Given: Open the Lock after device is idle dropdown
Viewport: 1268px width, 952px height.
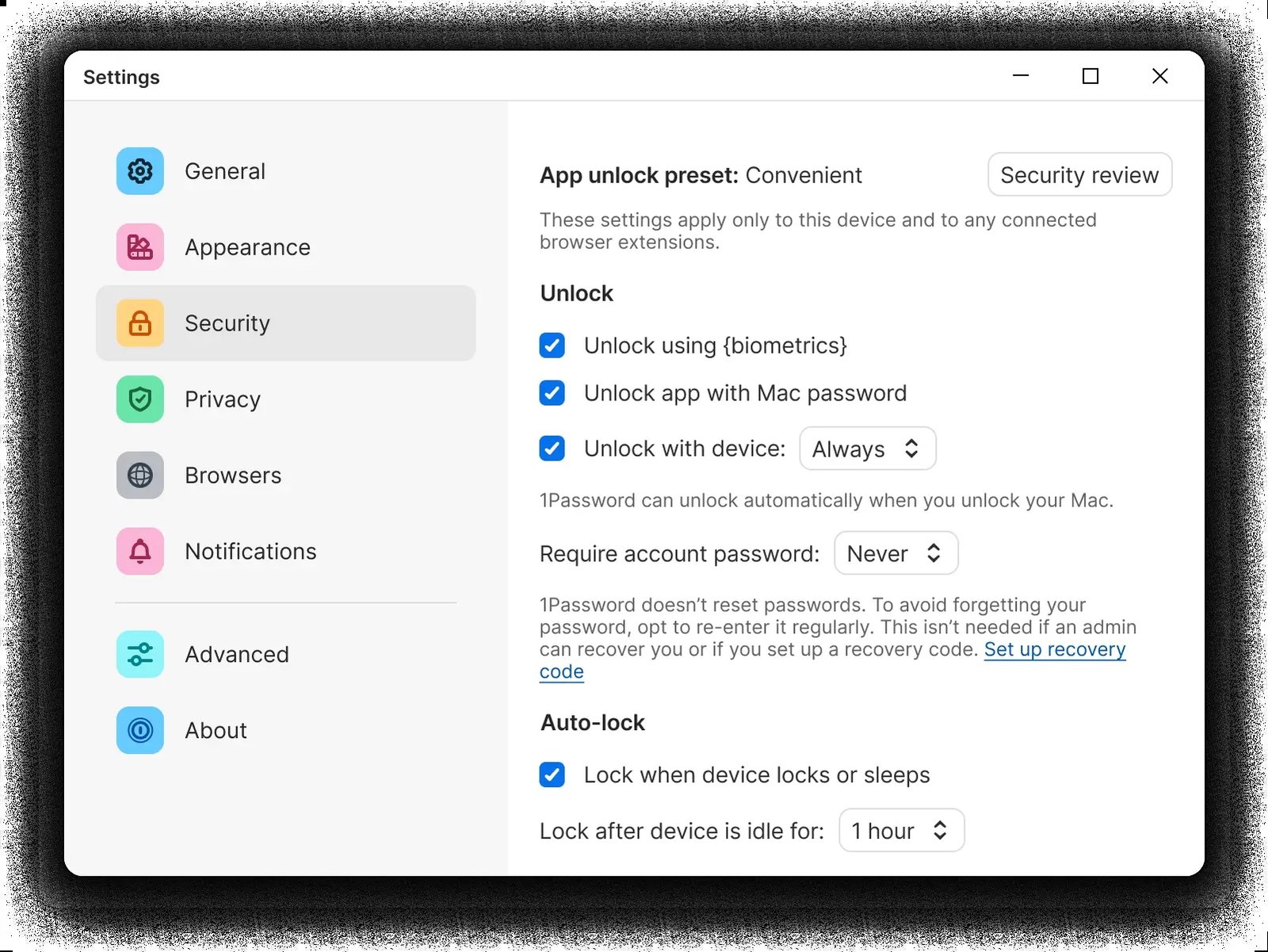Looking at the screenshot, I should tap(901, 830).
